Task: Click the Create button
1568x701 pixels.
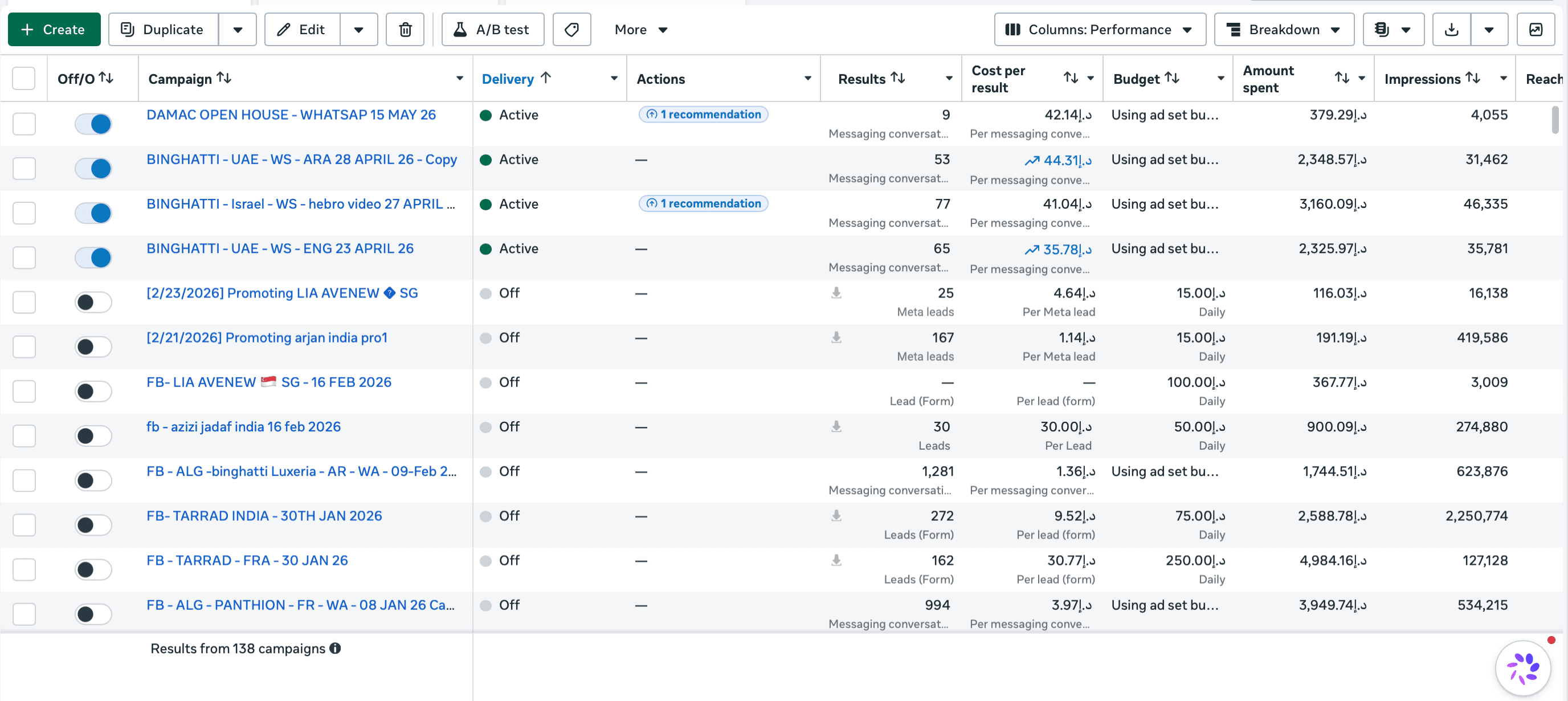Action: [x=54, y=29]
